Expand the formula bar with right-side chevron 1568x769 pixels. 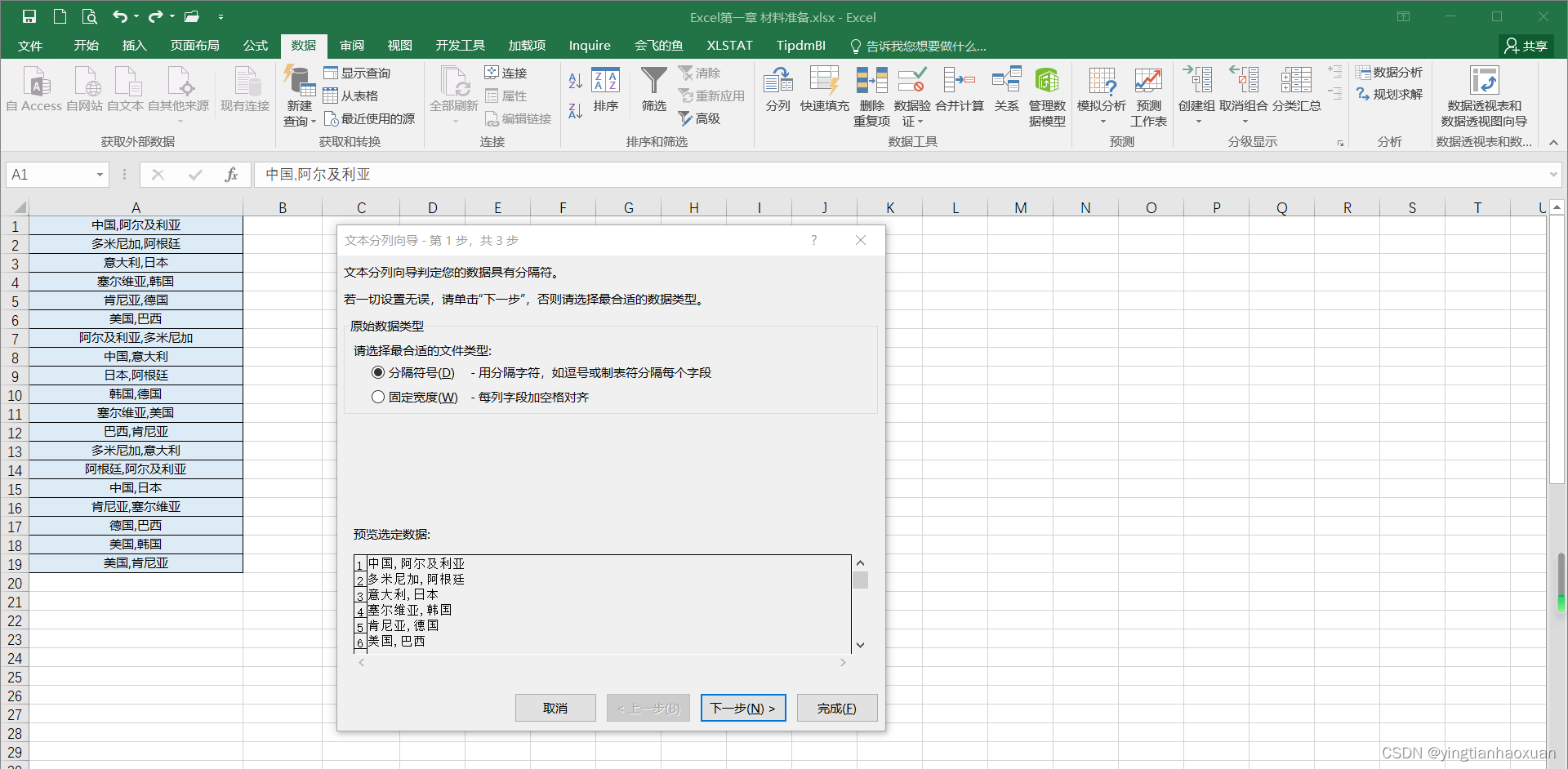[1552, 175]
